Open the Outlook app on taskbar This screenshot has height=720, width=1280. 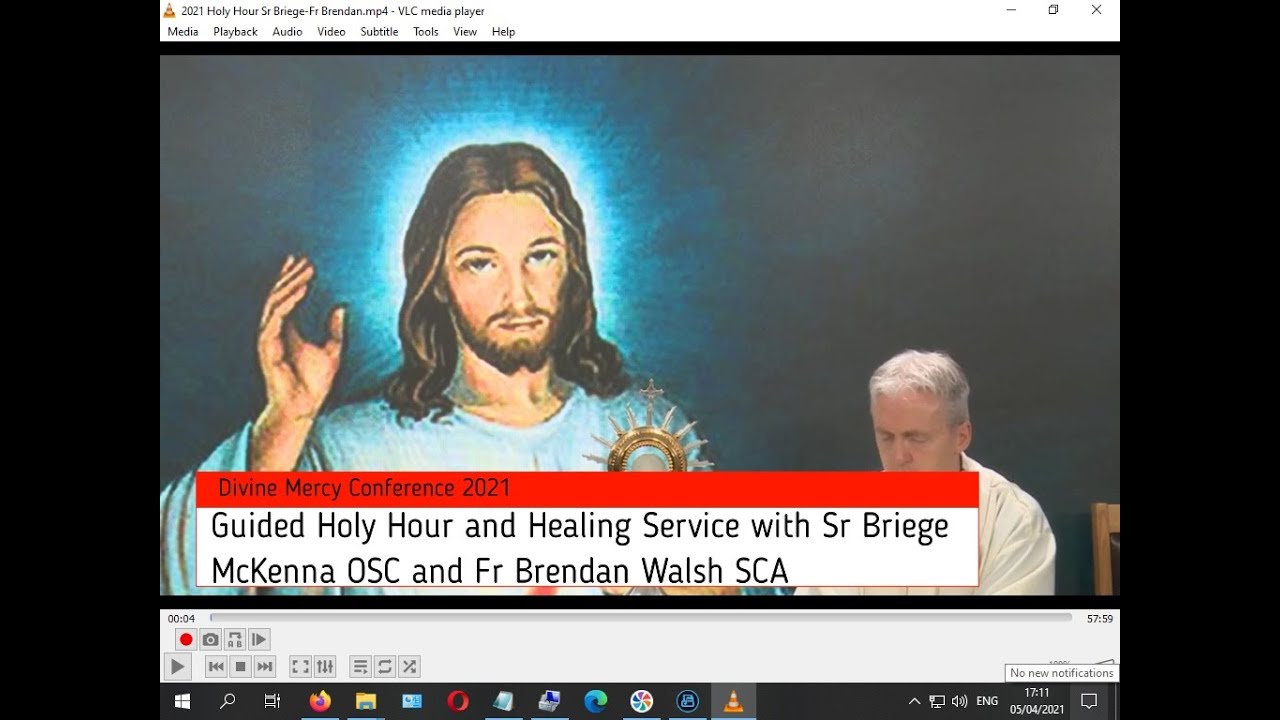[x=412, y=702]
